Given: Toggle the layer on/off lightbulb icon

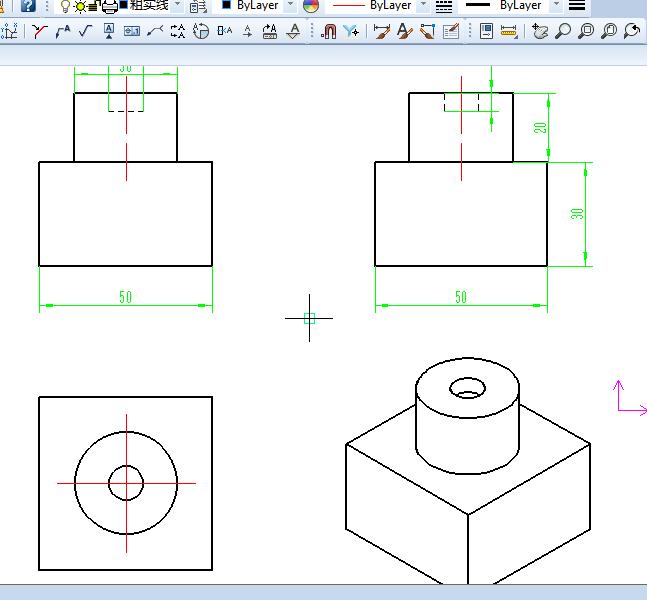Looking at the screenshot, I should [66, 5].
